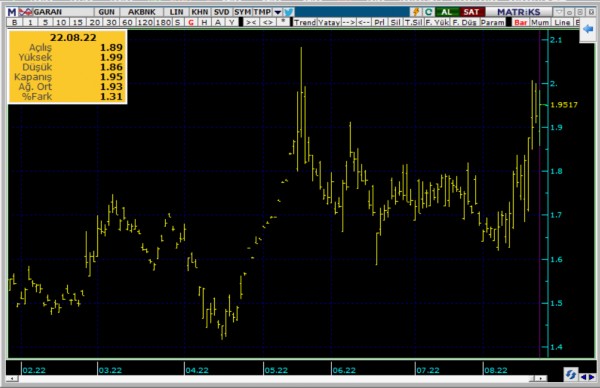Click the <> expand chart icon

pyautogui.click(x=267, y=23)
